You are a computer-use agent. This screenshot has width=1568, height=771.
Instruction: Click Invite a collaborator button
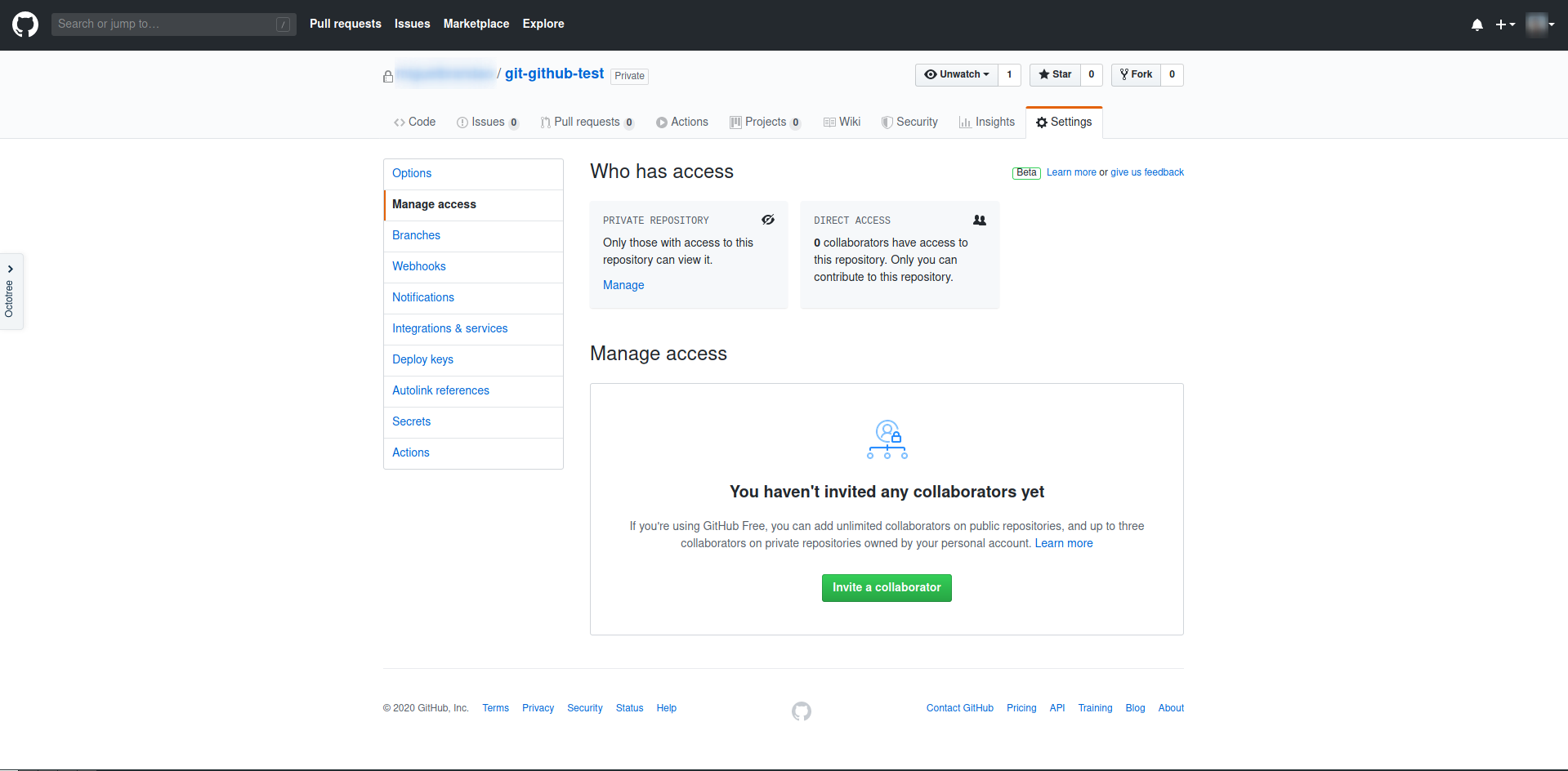887,587
